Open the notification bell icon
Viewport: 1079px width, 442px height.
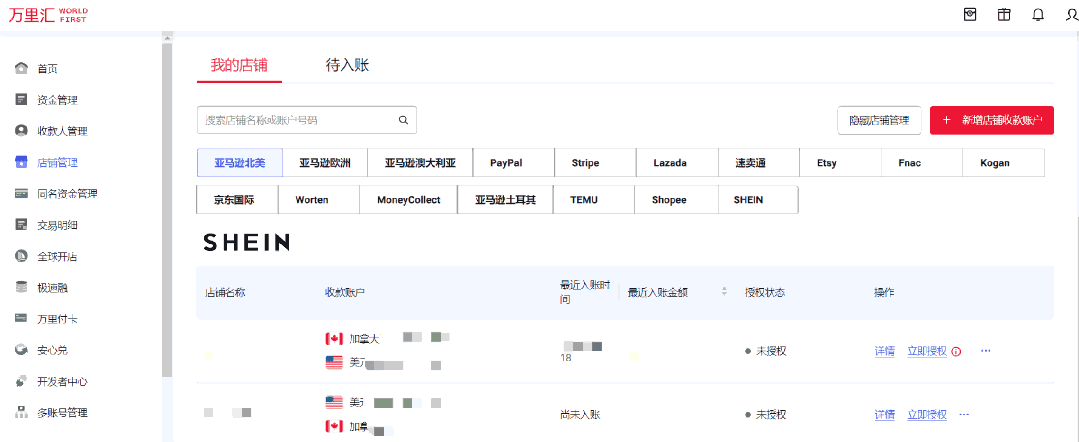click(1038, 14)
